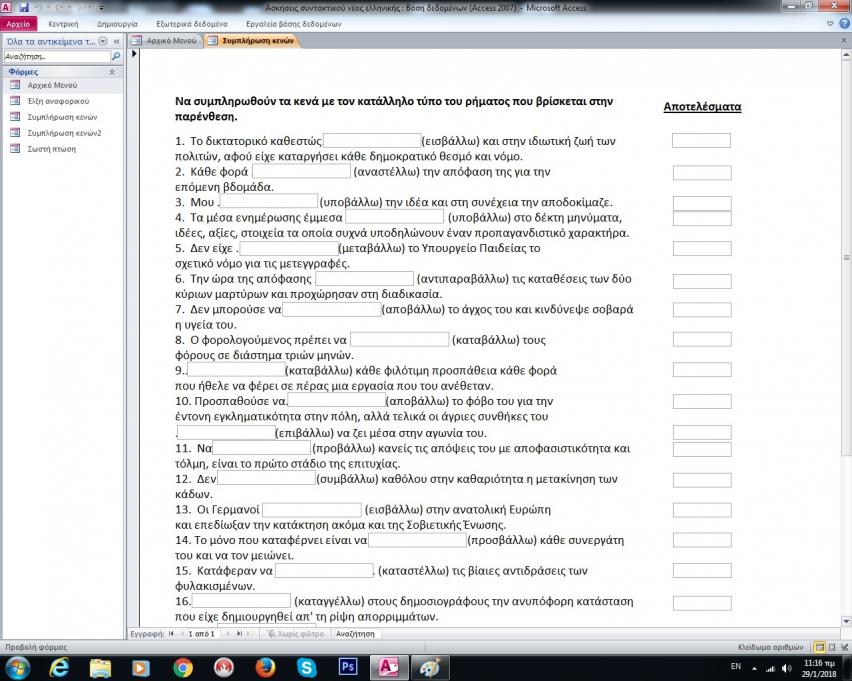Screen dimensions: 852x681
Task: Click the Save icon in the quick access toolbar
Action: tap(23, 8)
